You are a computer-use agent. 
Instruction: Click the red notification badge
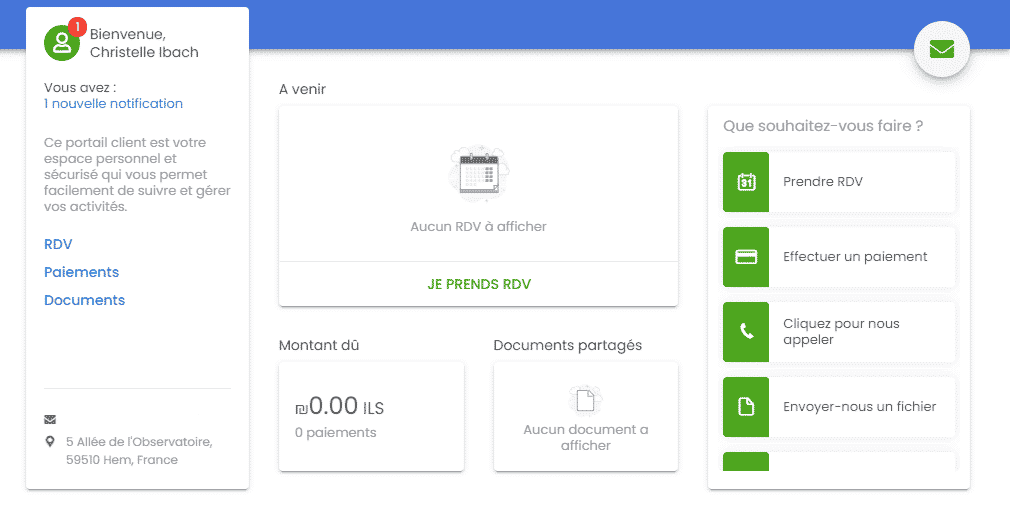tap(77, 27)
